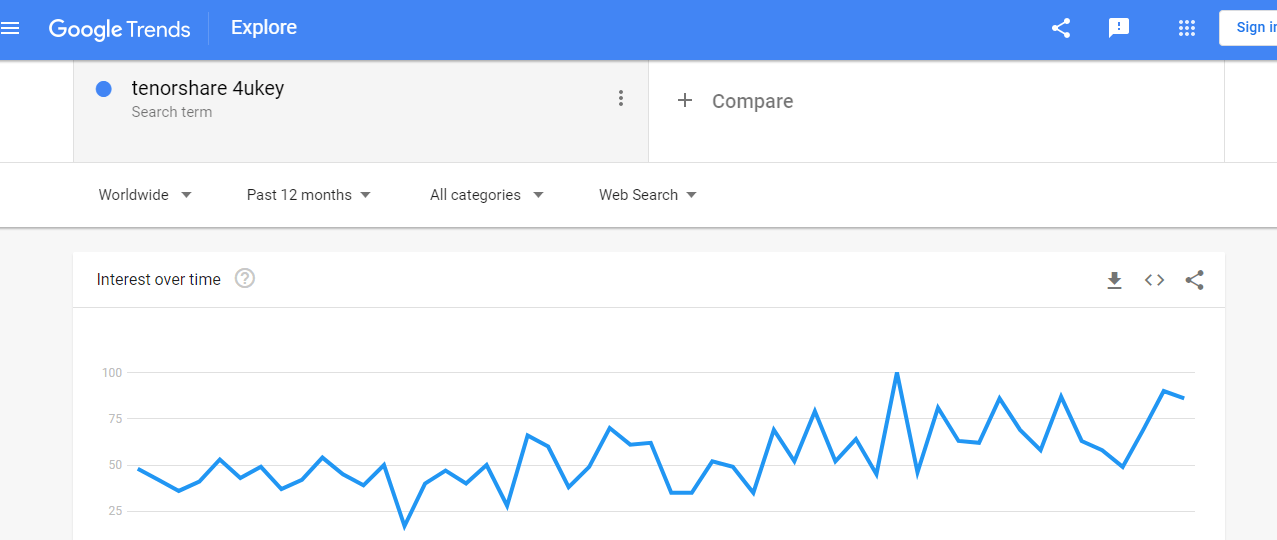Open the Interest over time help icon
This screenshot has height=540, width=1277.
coord(245,279)
